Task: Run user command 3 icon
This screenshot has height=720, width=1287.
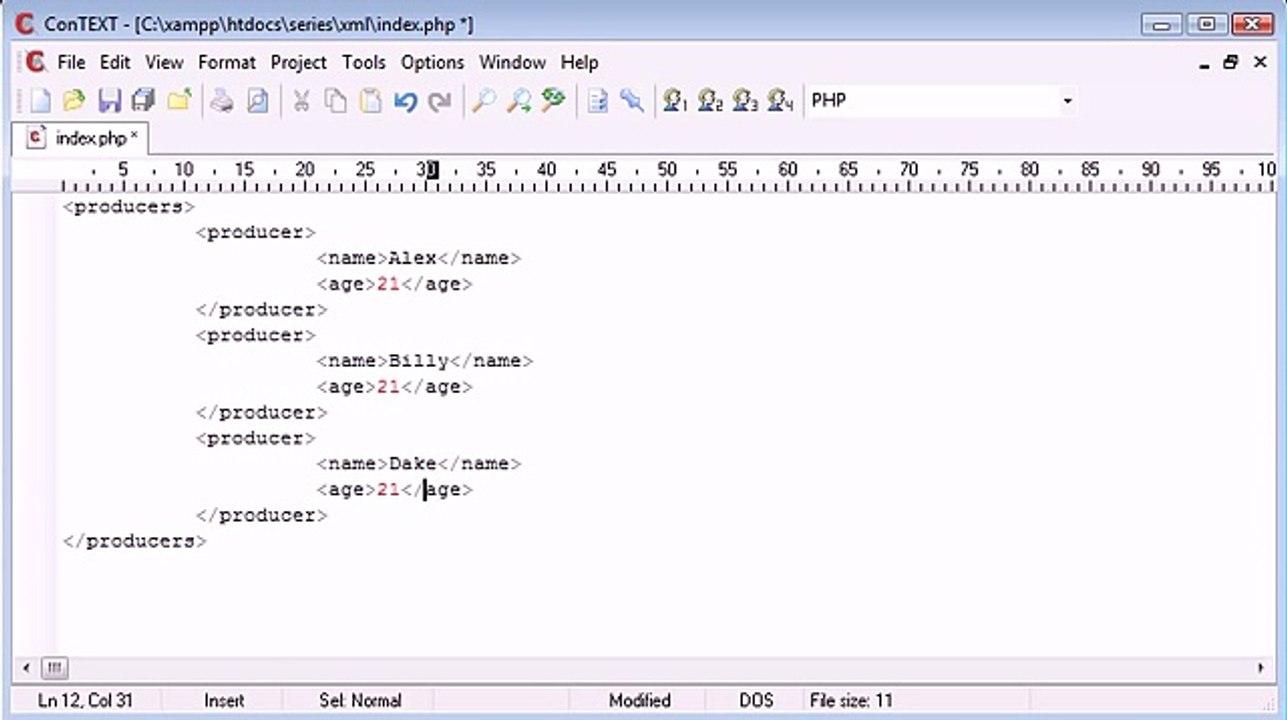Action: (x=746, y=101)
